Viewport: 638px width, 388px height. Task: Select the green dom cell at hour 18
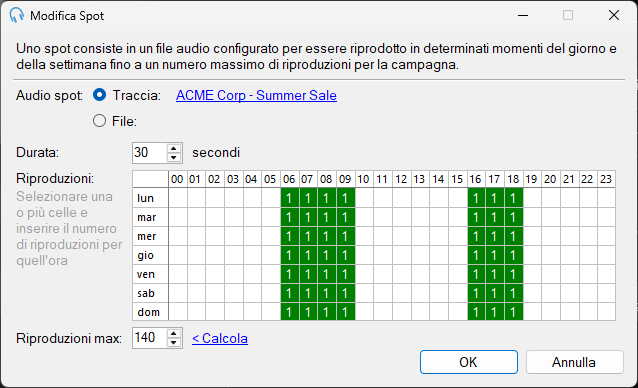pos(513,312)
